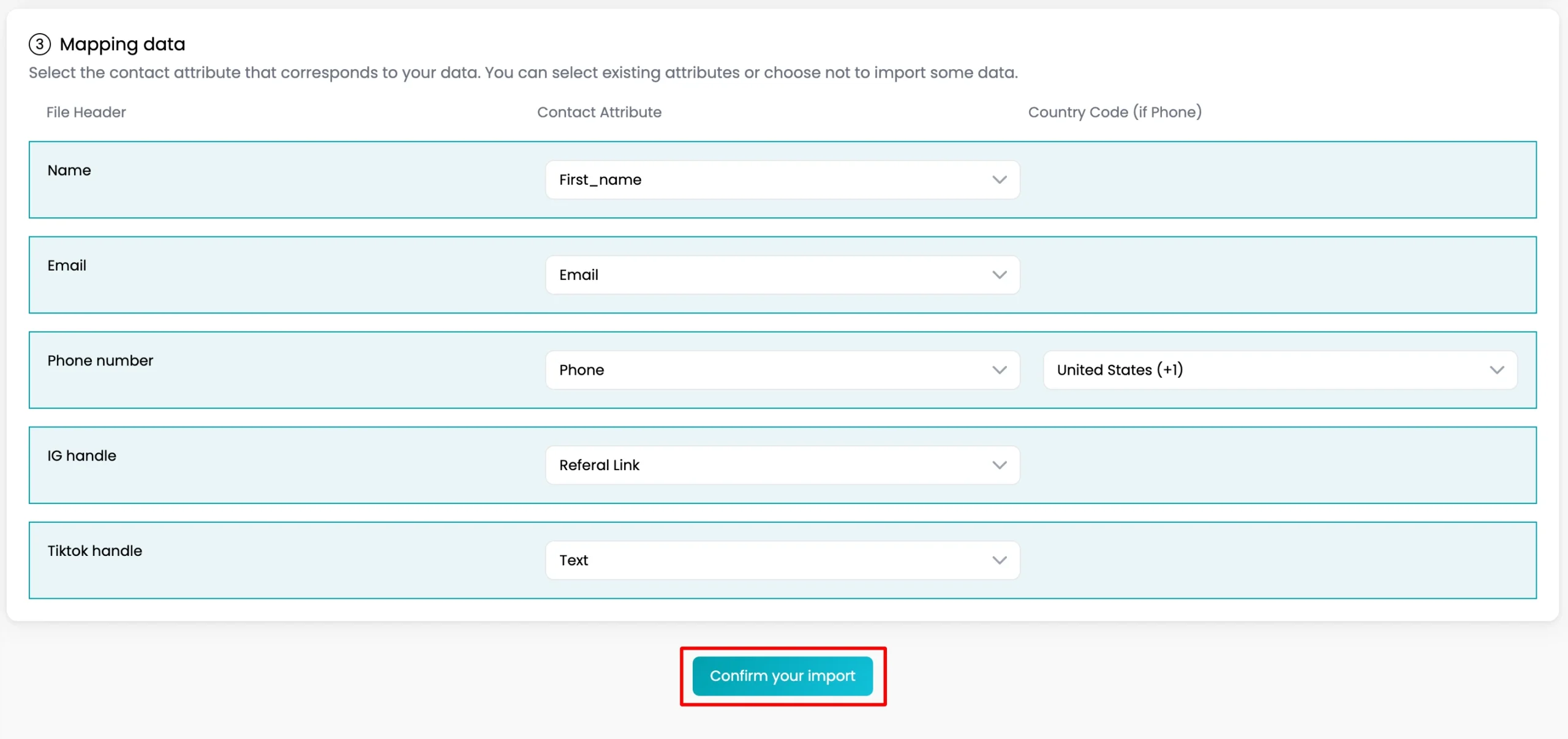This screenshot has height=739, width=1568.
Task: Click chevron arrow in Text attribute dropdown
Action: point(999,560)
